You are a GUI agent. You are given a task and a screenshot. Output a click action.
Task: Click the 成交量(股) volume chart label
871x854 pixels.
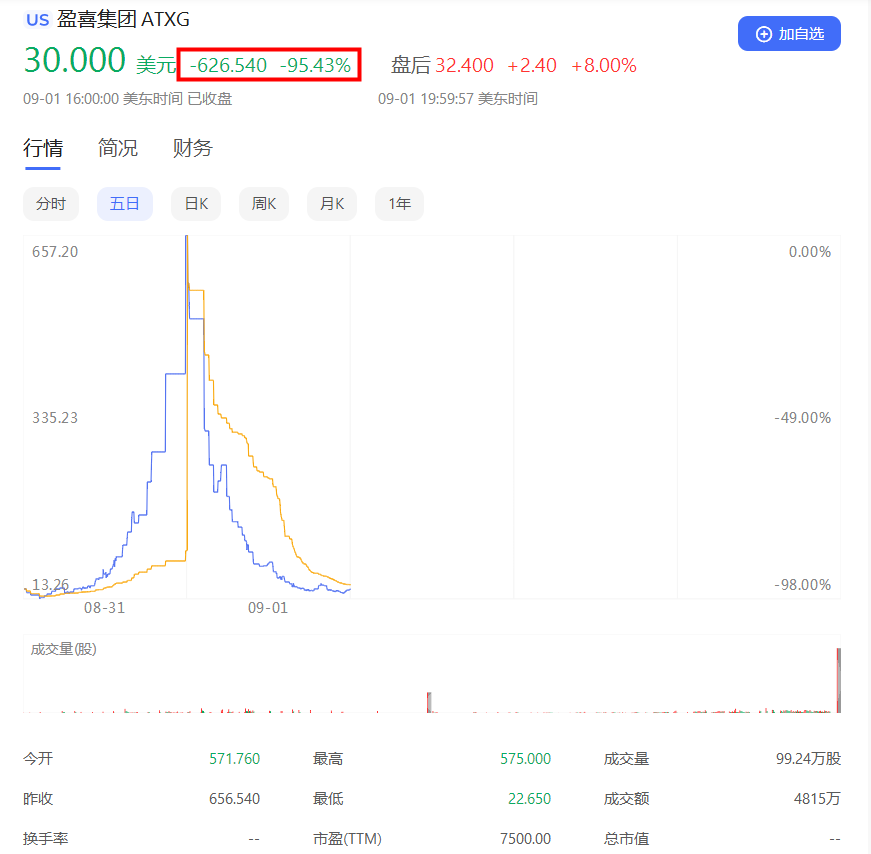tap(63, 649)
